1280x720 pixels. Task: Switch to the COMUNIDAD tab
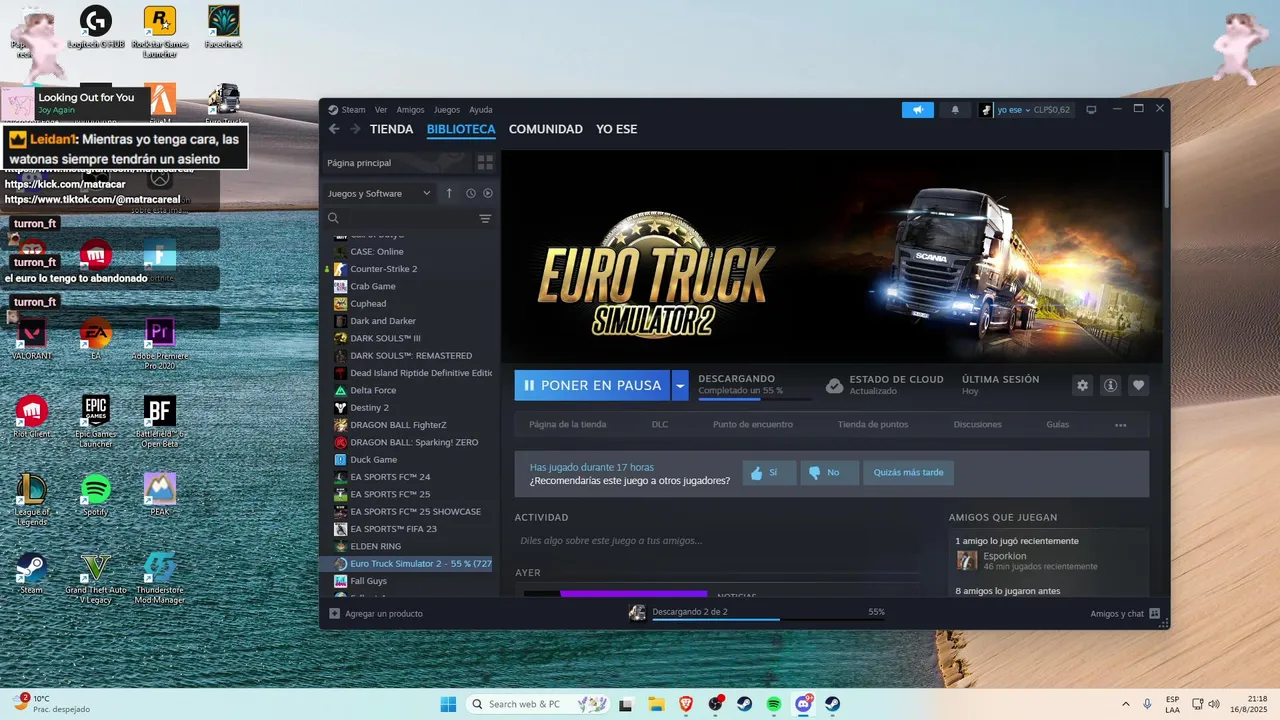(545, 129)
